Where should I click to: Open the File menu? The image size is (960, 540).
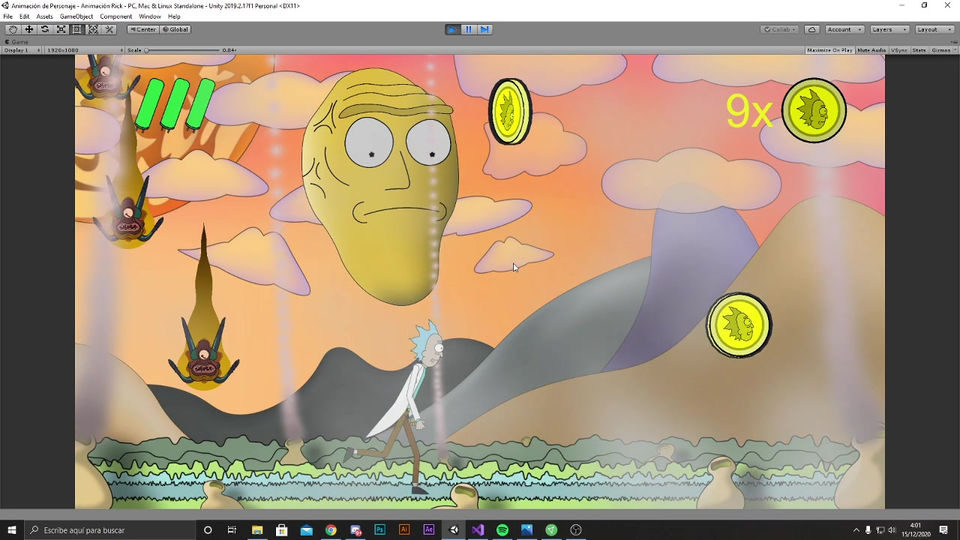coord(8,17)
